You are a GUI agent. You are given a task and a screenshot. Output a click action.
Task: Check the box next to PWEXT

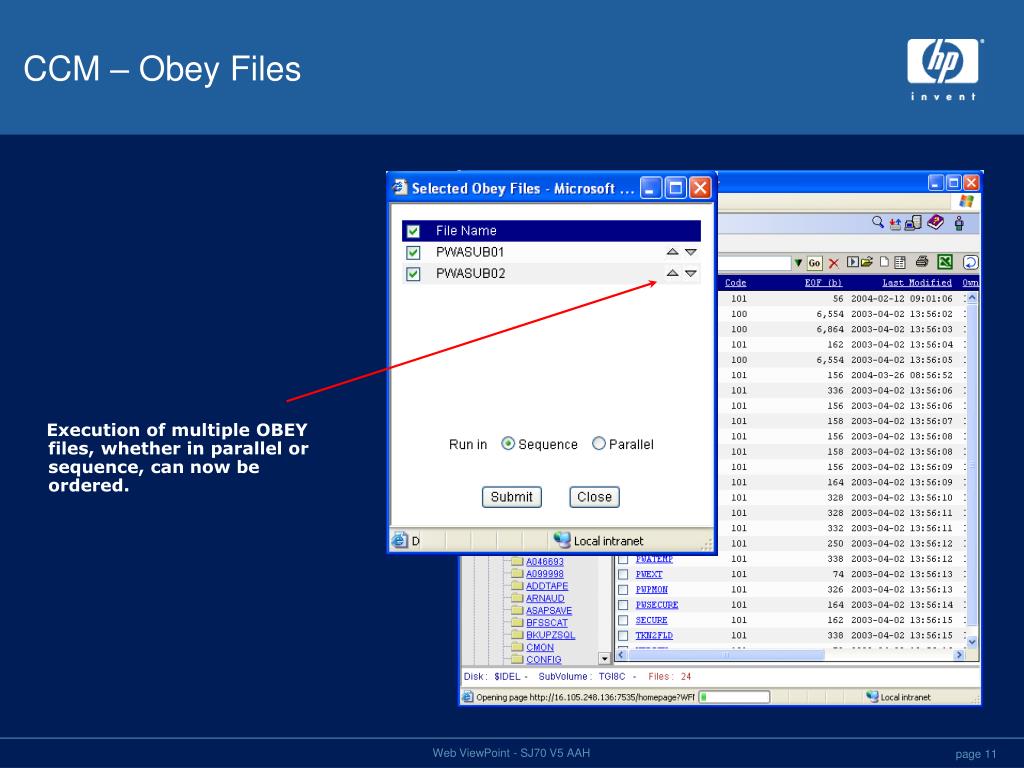click(624, 575)
